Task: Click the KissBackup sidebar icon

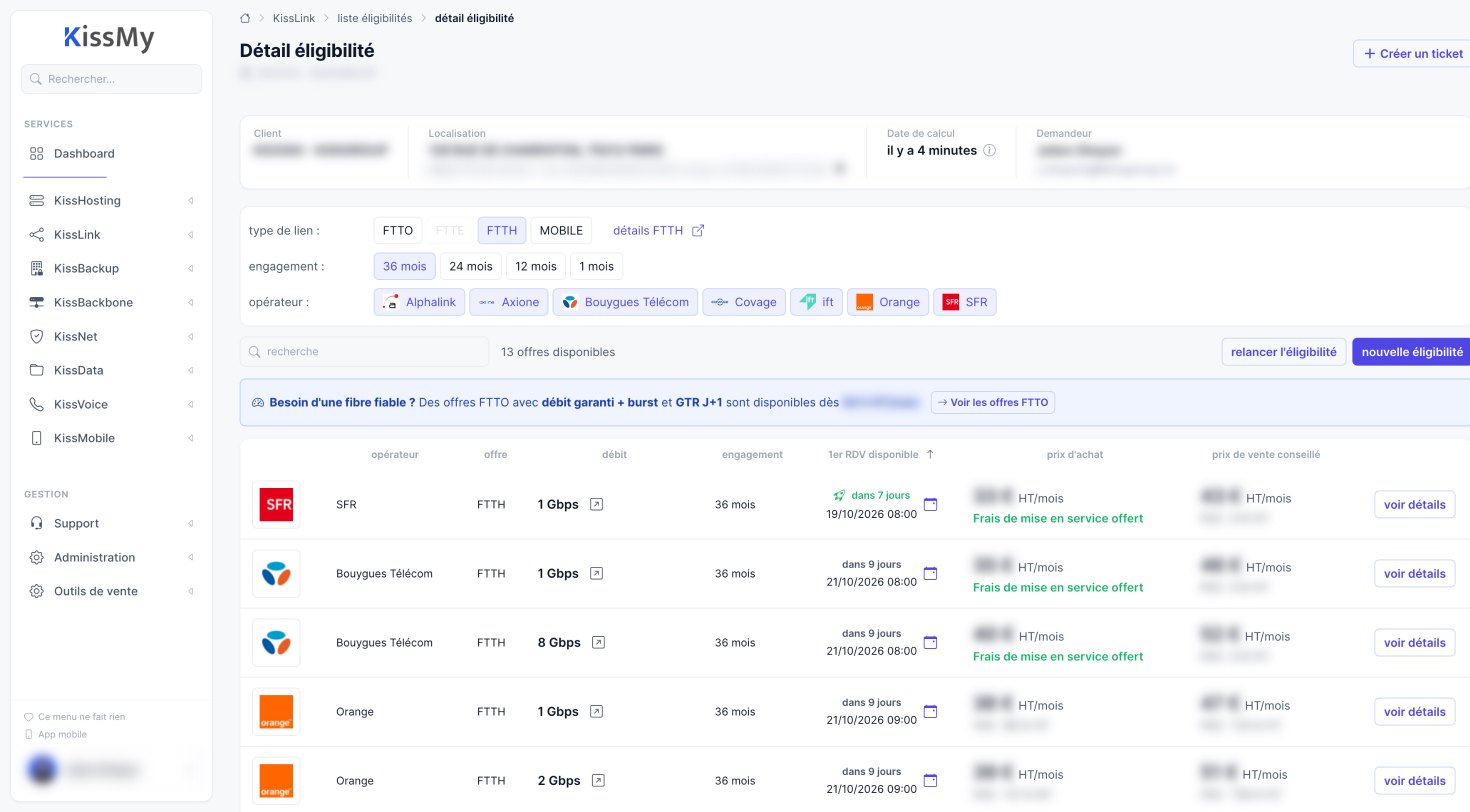Action: point(37,269)
